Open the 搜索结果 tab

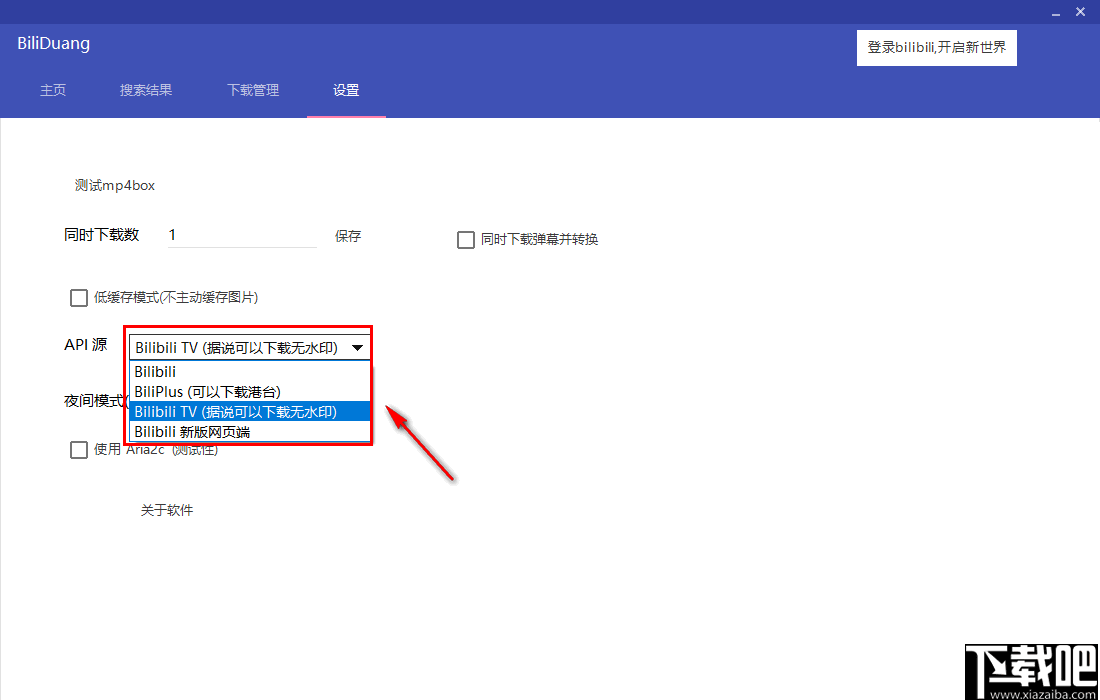point(146,90)
